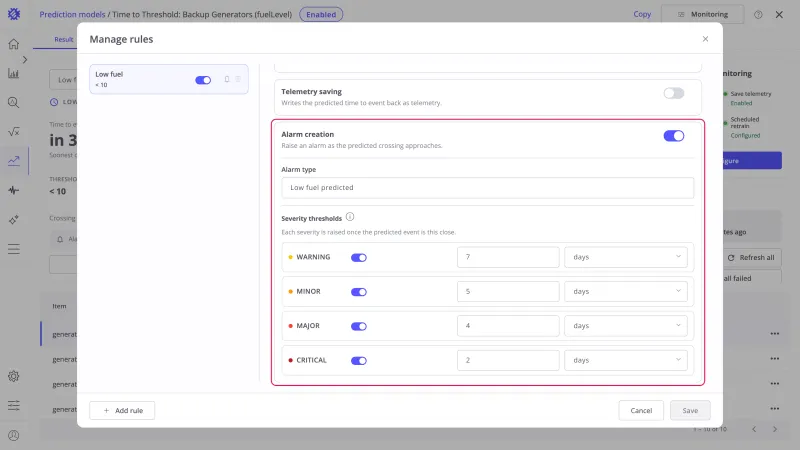Click the Save button

pos(690,410)
